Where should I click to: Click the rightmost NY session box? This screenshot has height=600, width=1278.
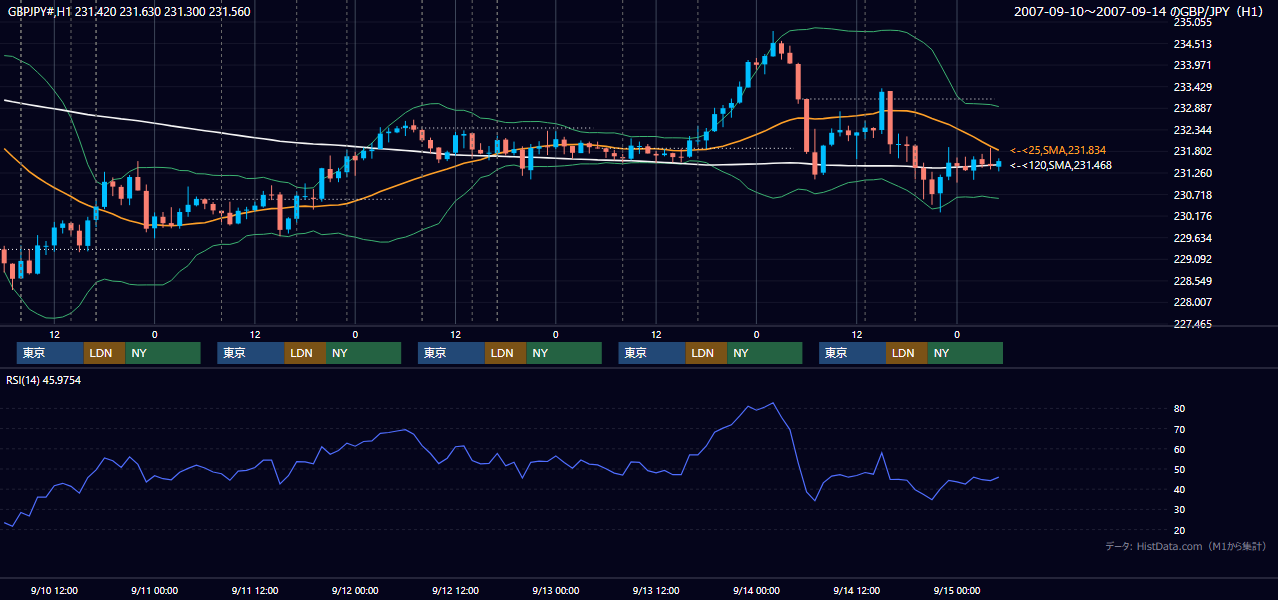pyautogui.click(x=965, y=353)
